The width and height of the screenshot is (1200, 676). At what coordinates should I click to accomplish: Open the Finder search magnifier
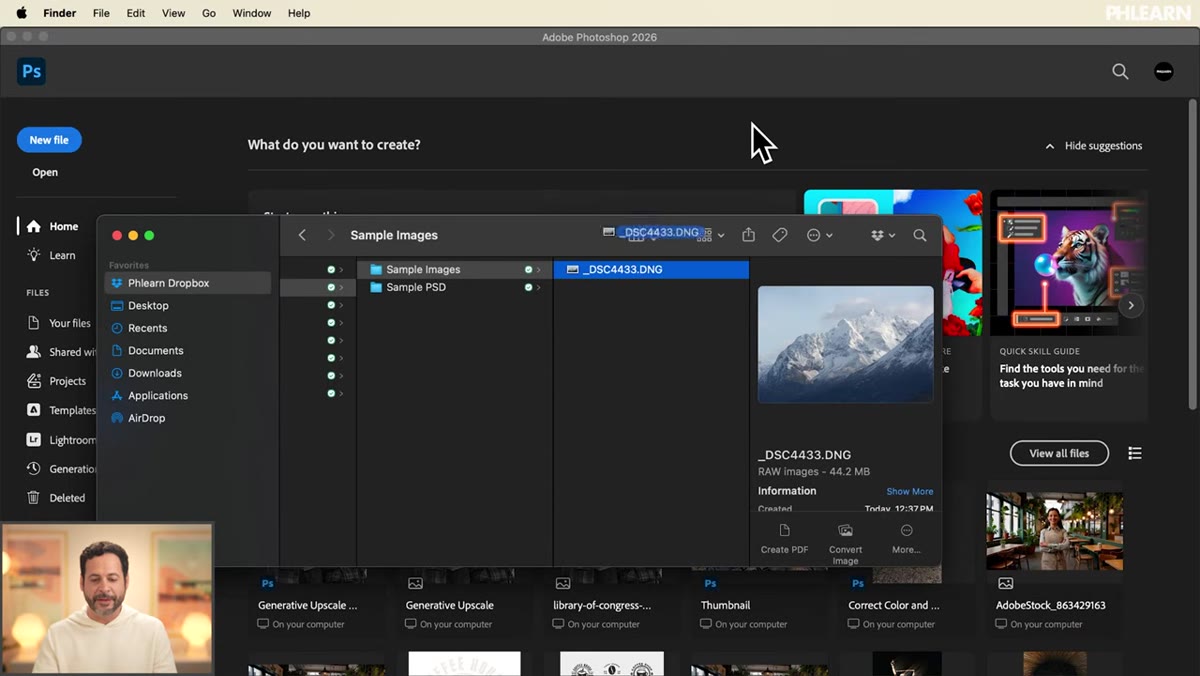[x=920, y=235]
